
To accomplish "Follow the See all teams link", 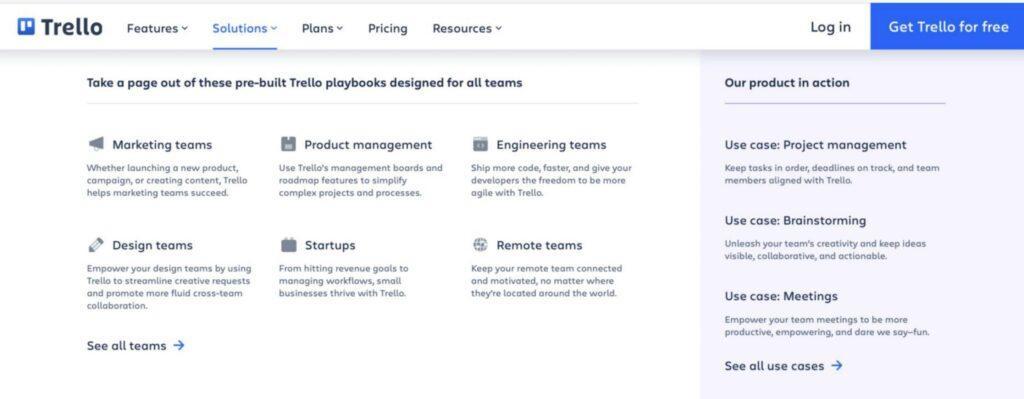I will point(127,345).
